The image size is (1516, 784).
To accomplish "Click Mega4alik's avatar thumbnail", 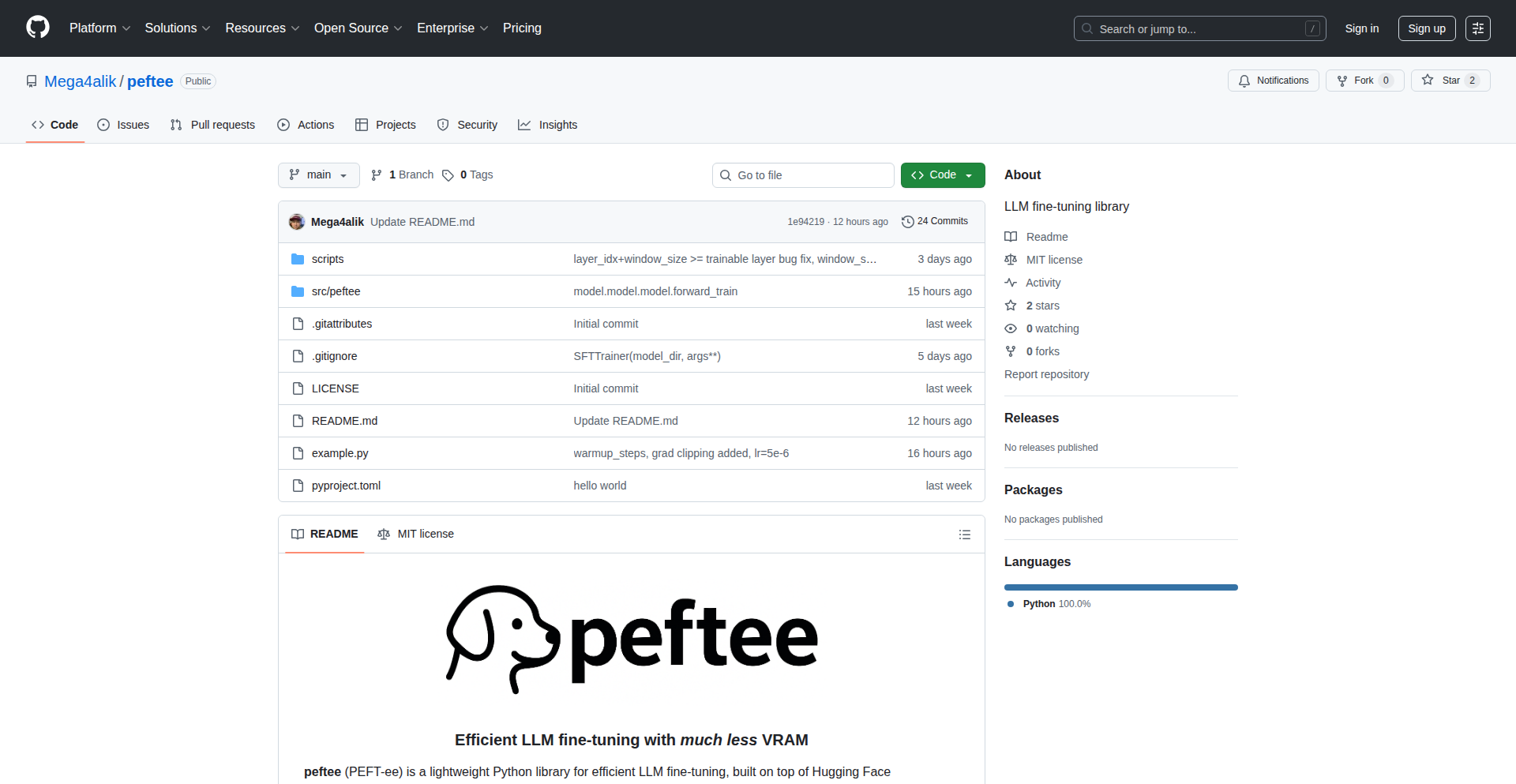I will (297, 222).
